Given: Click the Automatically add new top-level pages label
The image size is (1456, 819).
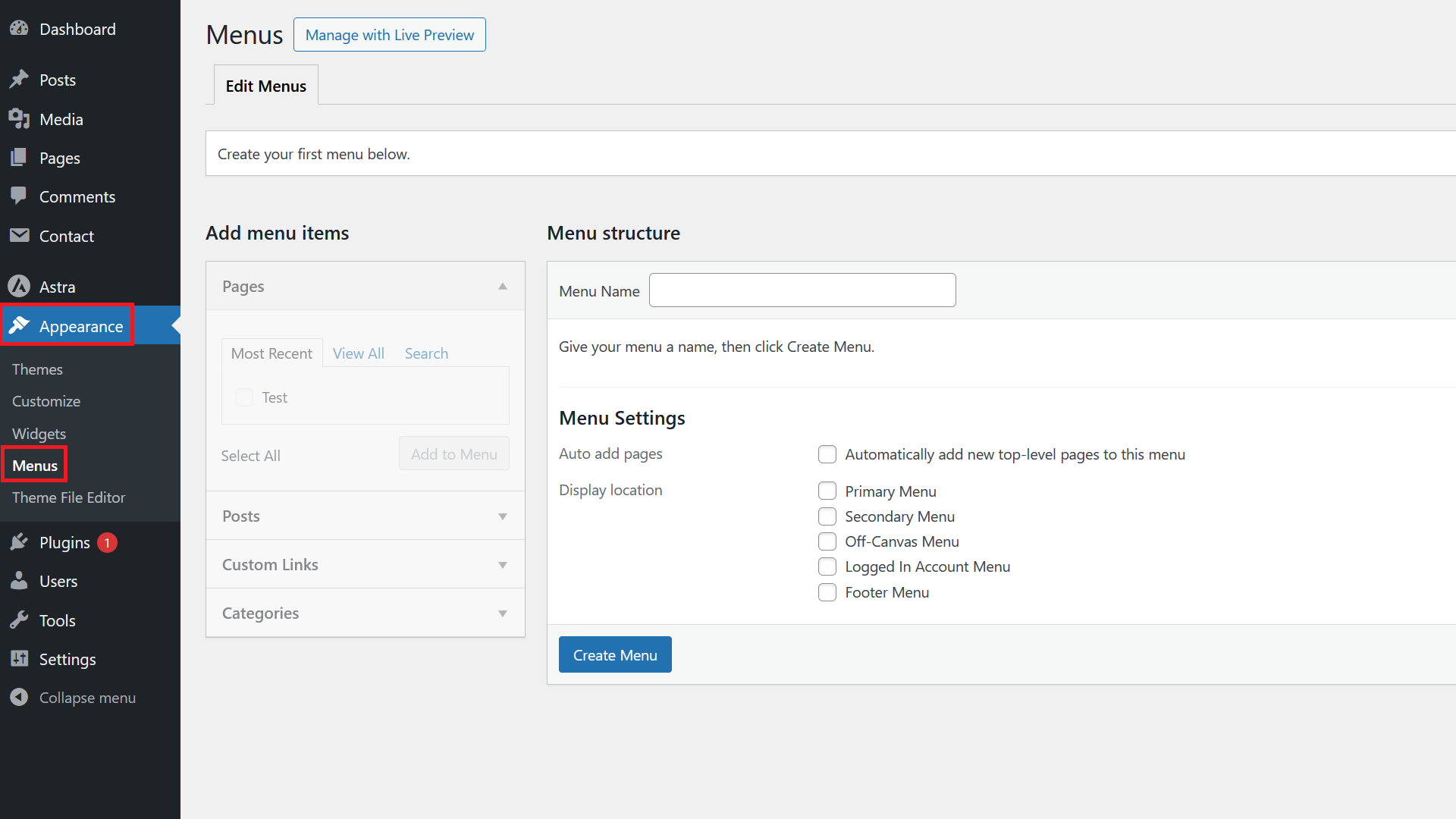Looking at the screenshot, I should 1015,454.
